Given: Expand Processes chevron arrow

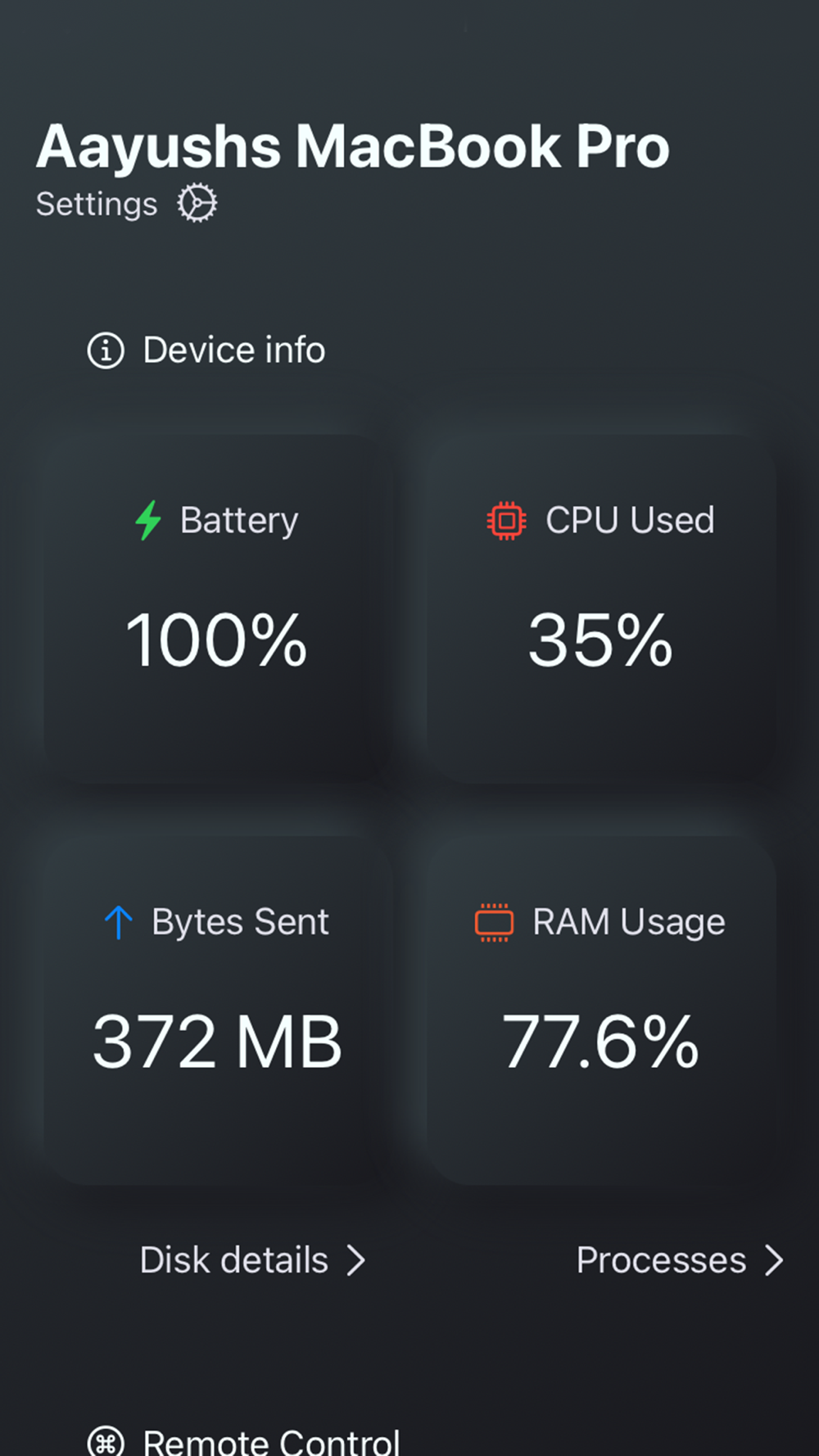Looking at the screenshot, I should point(774,1260).
